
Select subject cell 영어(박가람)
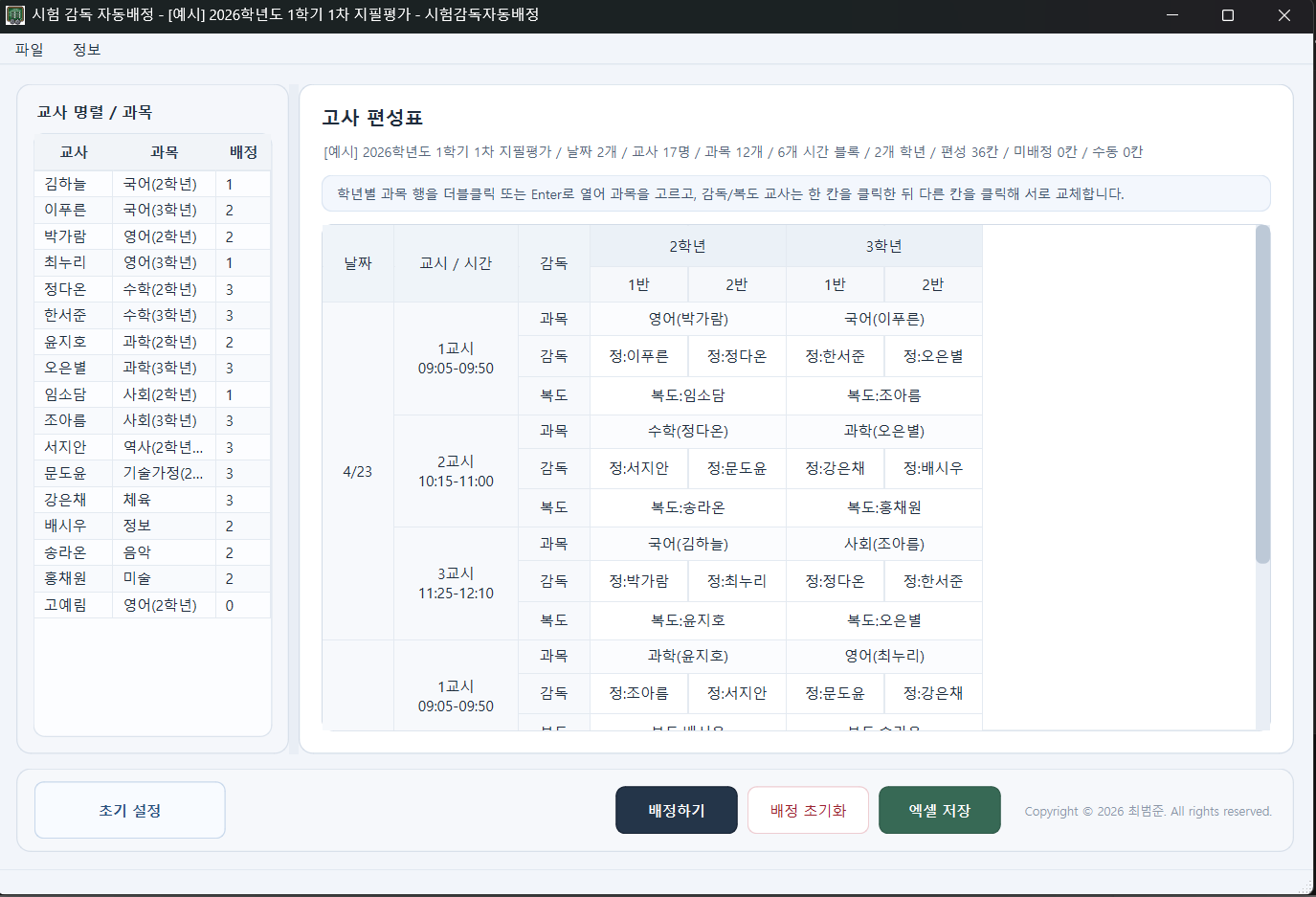point(688,319)
